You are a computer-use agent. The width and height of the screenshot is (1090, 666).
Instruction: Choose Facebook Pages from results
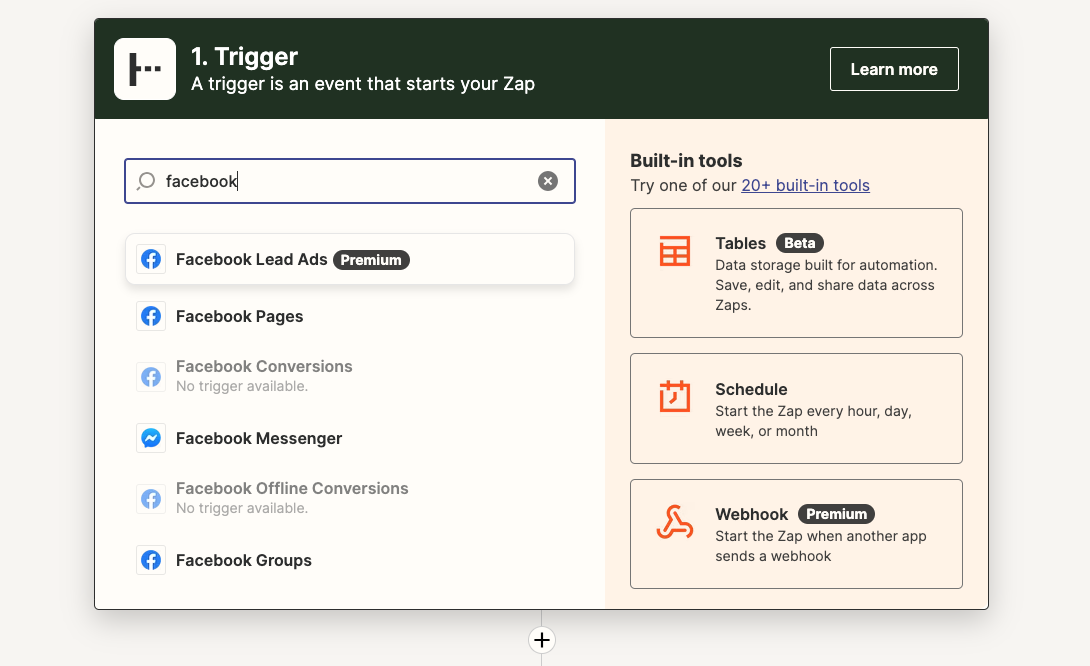(350, 316)
